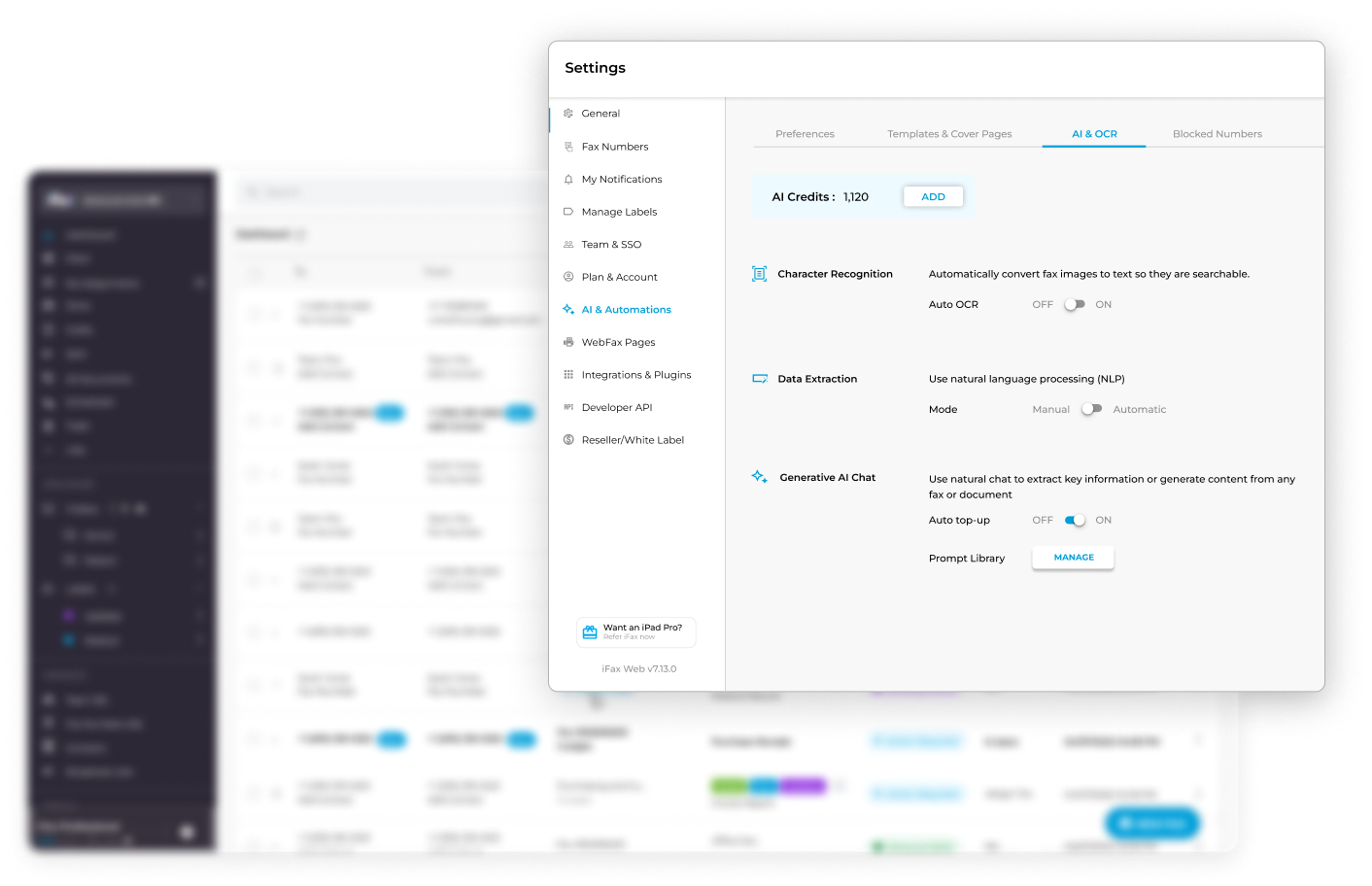Click the Generative AI Chat sparkle icon
1372x886 pixels.
click(760, 476)
